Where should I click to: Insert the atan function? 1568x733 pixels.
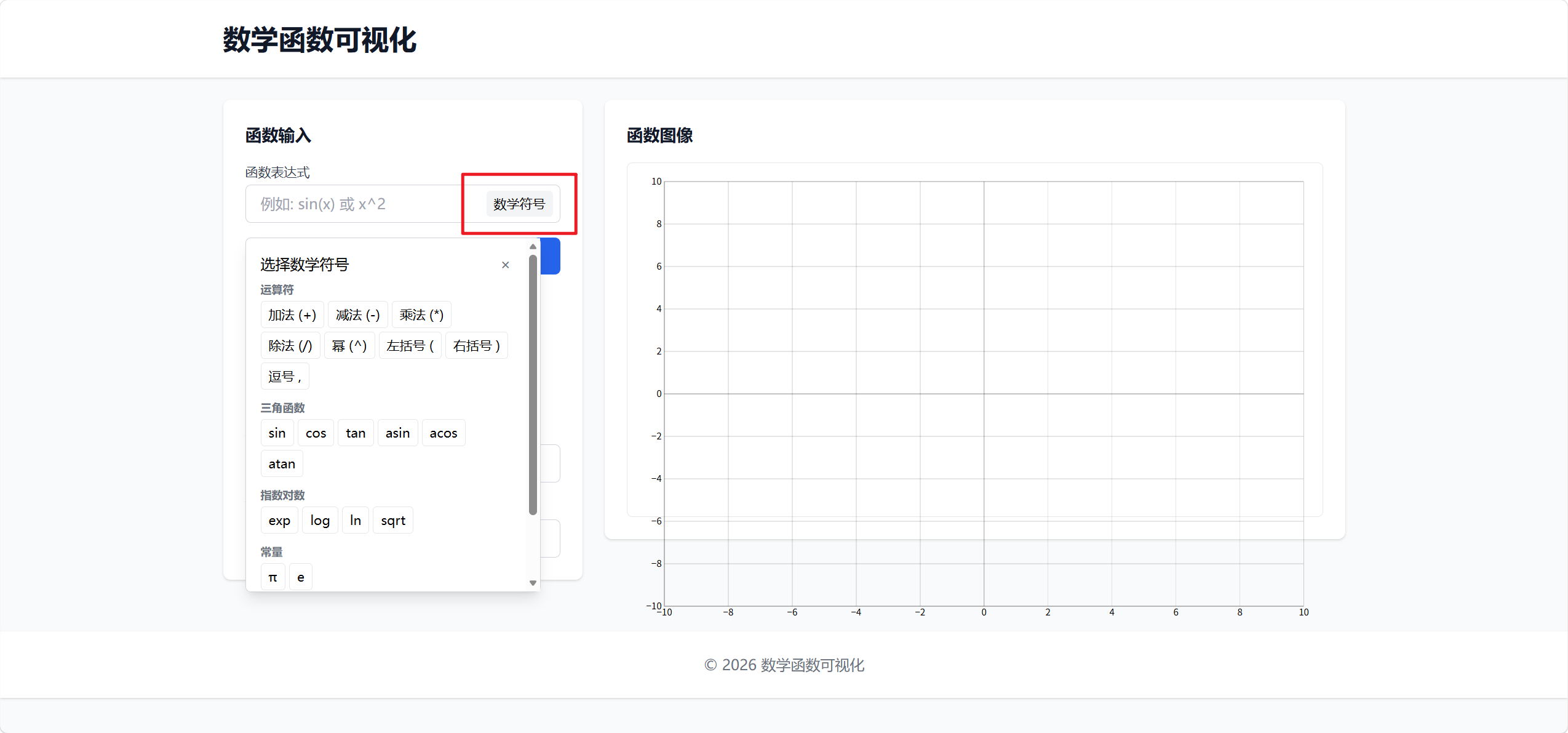coord(281,464)
